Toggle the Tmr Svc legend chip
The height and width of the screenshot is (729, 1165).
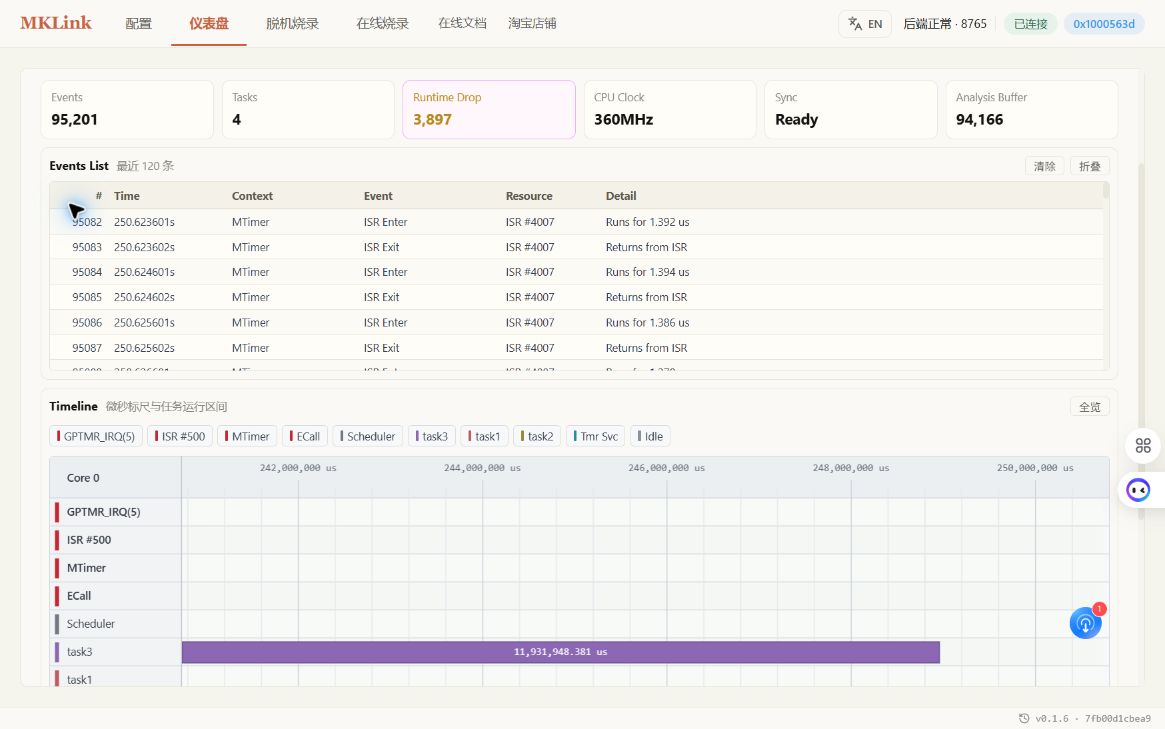596,436
